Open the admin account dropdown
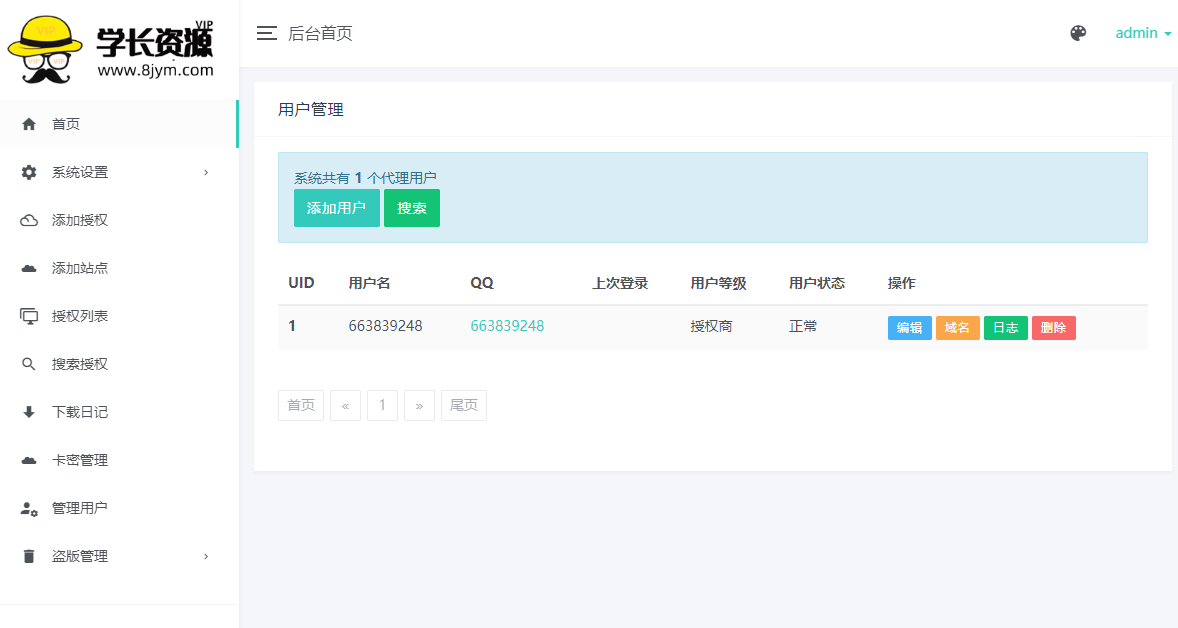This screenshot has width=1178, height=628. pyautogui.click(x=1143, y=33)
